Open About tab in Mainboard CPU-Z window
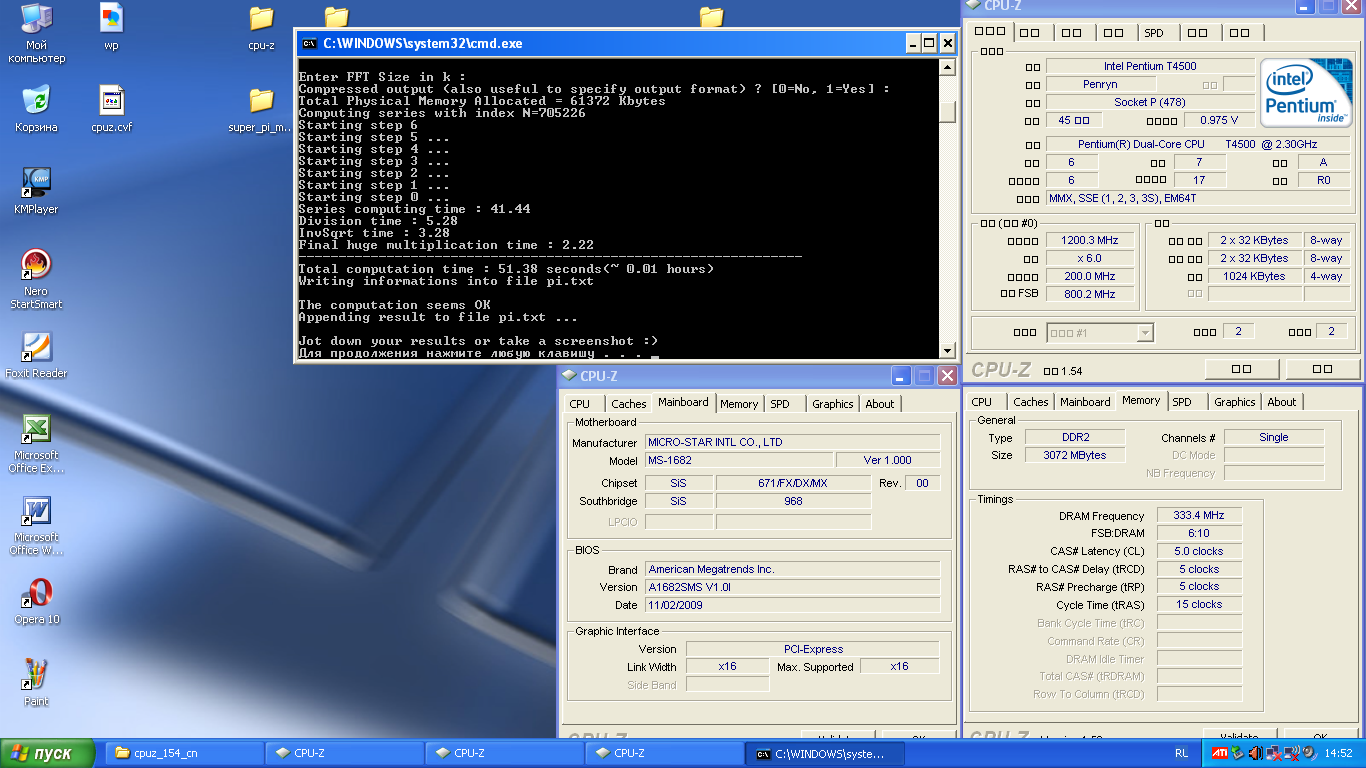This screenshot has width=1366, height=768. [x=880, y=404]
